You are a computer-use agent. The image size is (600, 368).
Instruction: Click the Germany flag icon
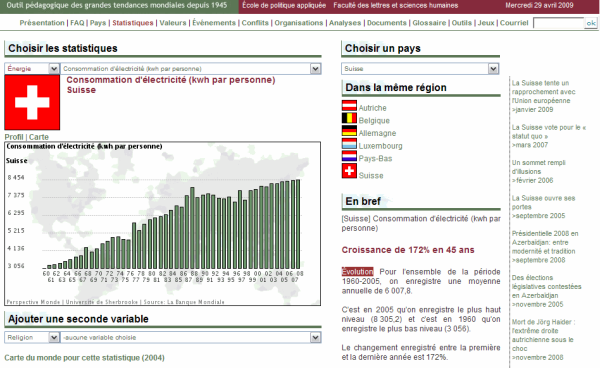349,130
